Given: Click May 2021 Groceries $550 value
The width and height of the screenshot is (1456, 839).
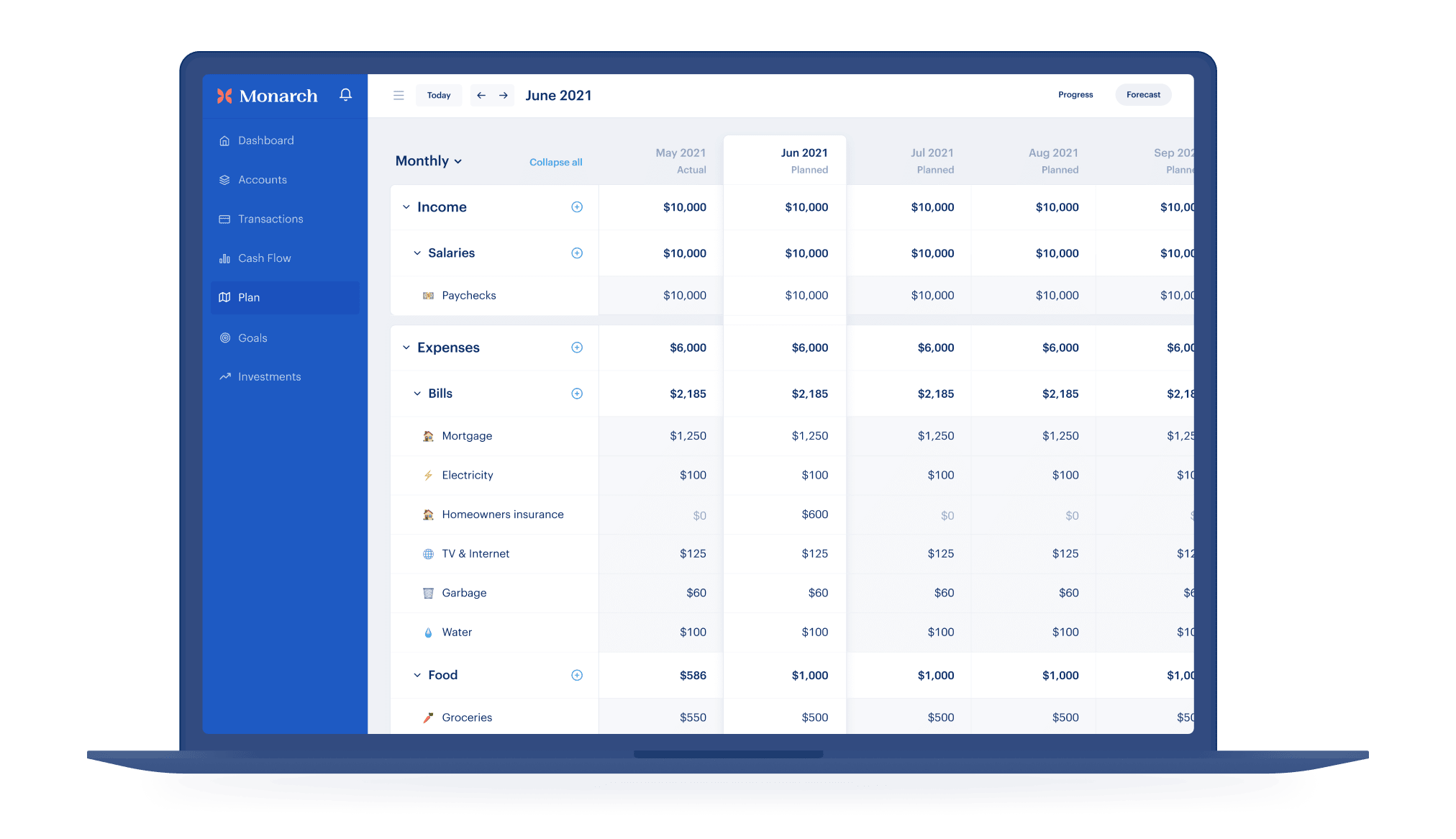Looking at the screenshot, I should point(693,717).
